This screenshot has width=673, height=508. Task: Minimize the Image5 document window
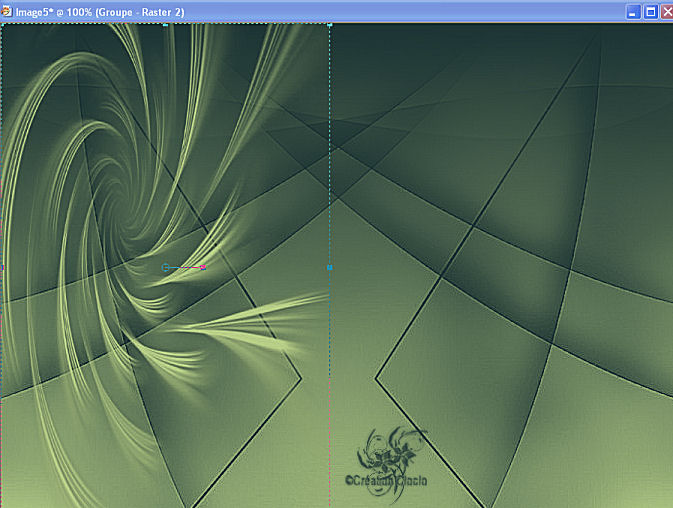click(x=633, y=11)
